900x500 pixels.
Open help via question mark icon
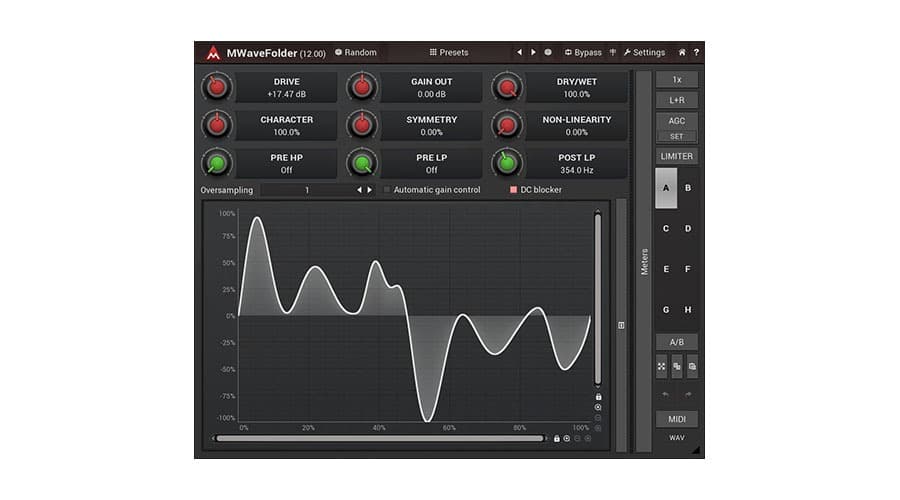(x=696, y=52)
